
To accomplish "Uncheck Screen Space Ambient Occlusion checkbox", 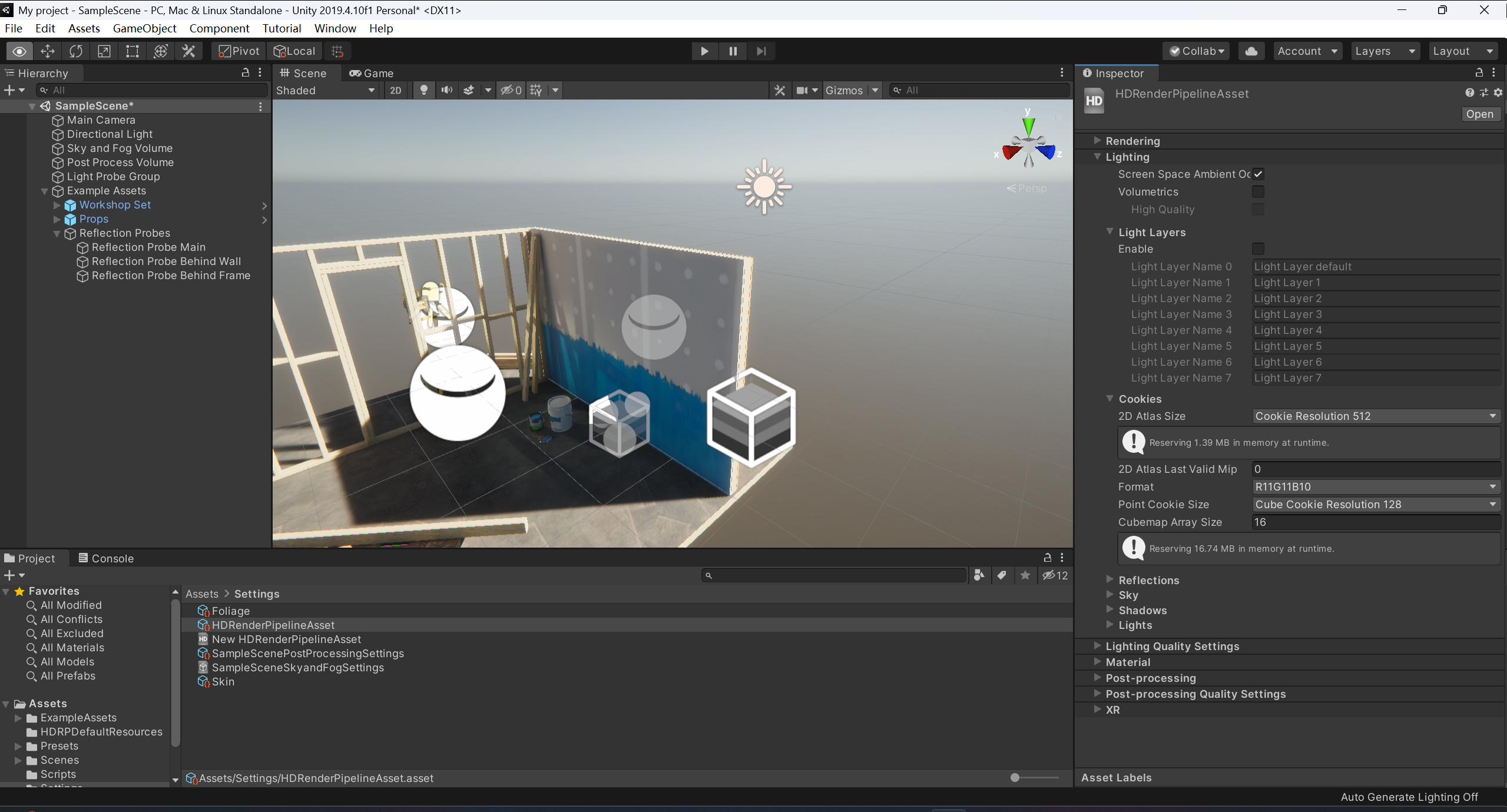I will coord(1258,174).
